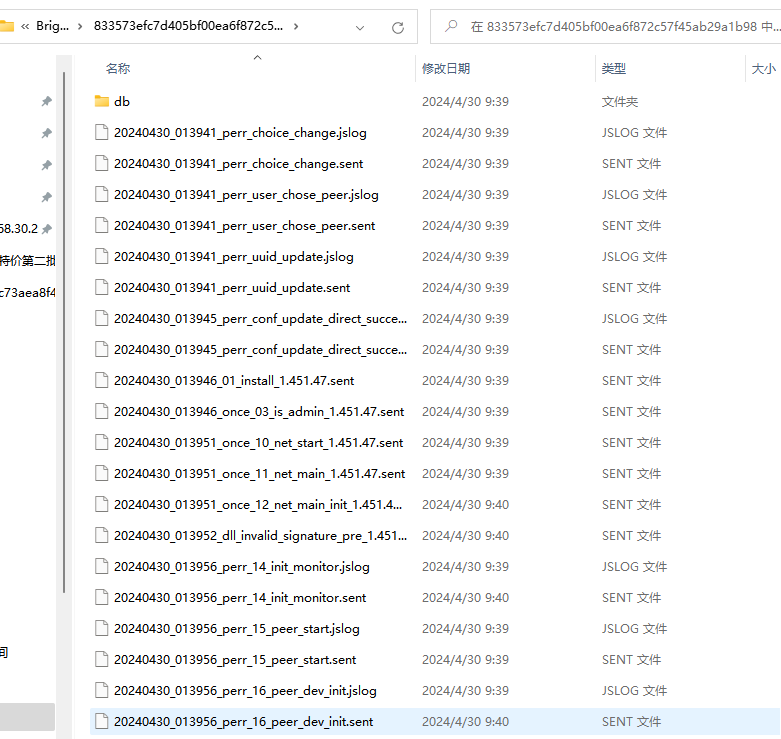Click file icon of perr_choice_change.jslog
The height and width of the screenshot is (739, 781).
click(102, 132)
